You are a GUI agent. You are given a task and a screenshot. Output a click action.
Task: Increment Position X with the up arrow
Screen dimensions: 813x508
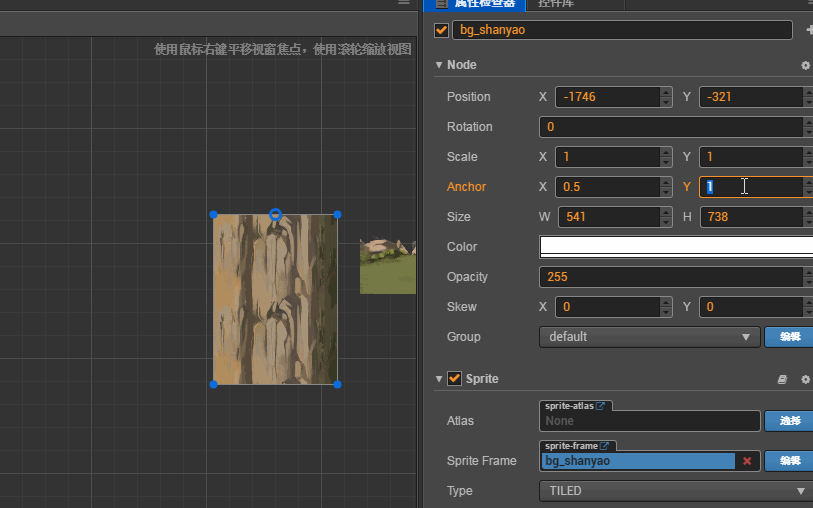tap(666, 92)
